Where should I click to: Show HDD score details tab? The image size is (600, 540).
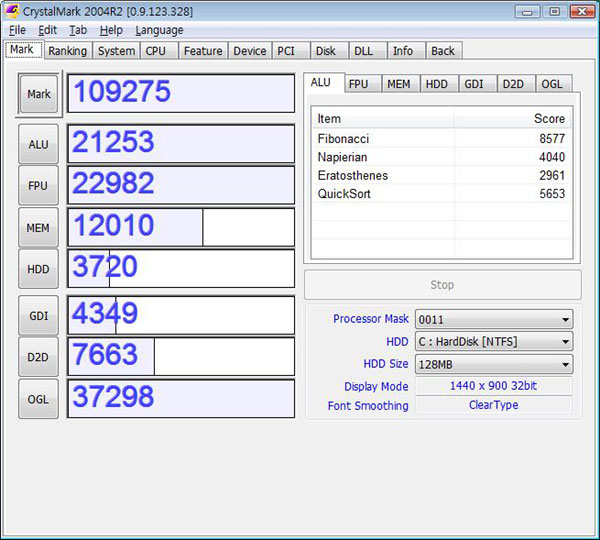pos(437,84)
